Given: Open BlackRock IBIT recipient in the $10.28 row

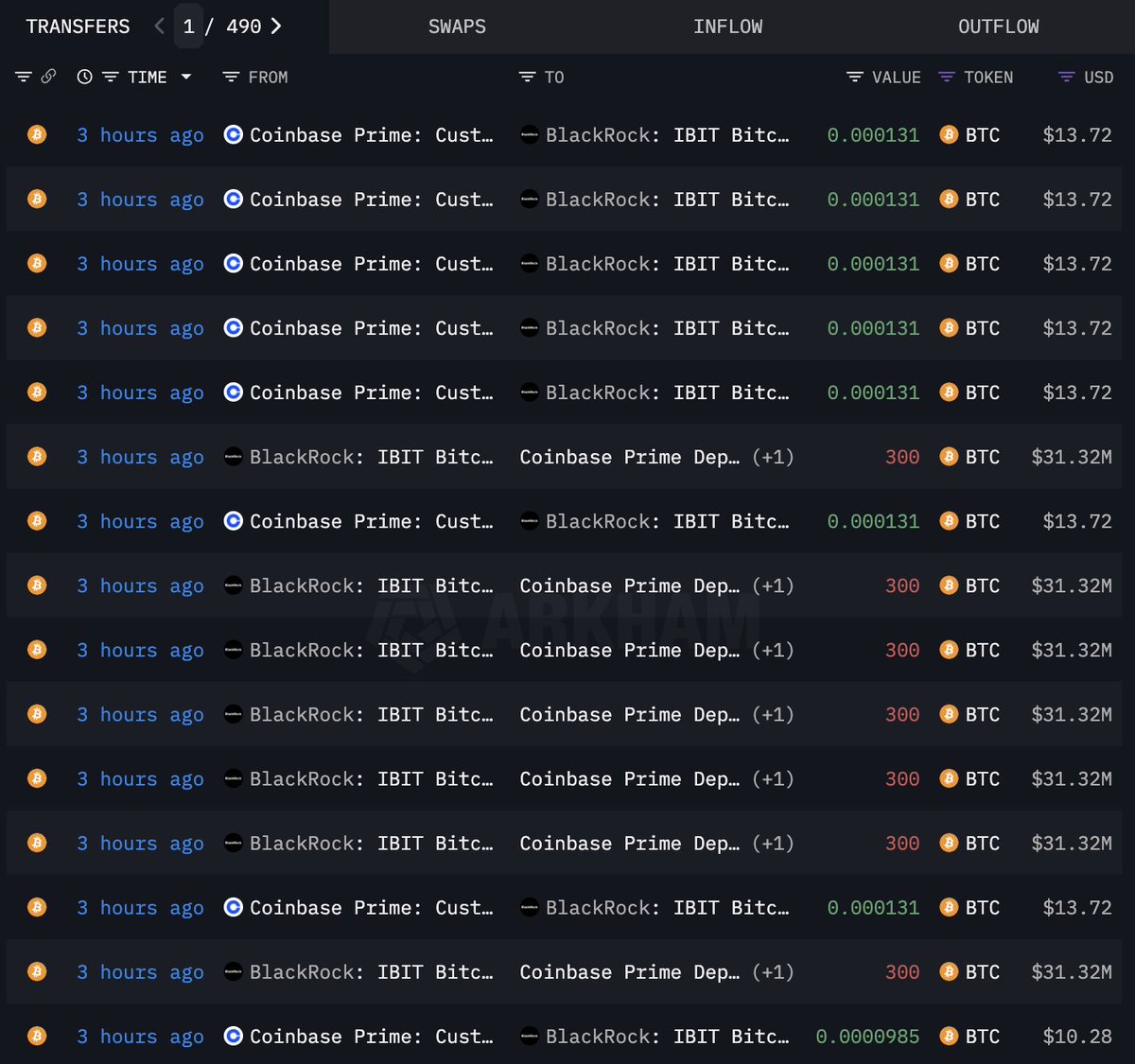Looking at the screenshot, I should [x=667, y=1037].
